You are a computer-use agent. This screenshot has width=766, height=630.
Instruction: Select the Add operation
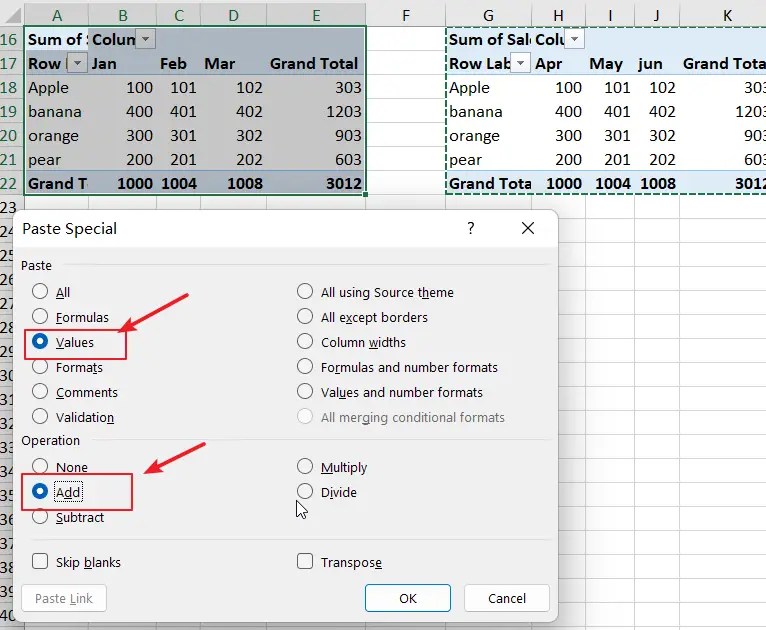tap(40, 491)
